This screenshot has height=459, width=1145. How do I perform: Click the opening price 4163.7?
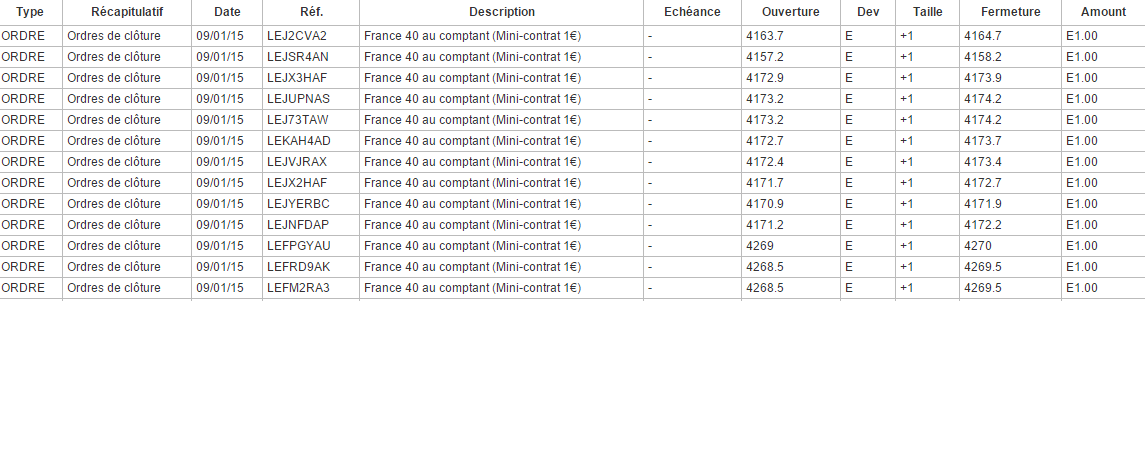(x=765, y=36)
